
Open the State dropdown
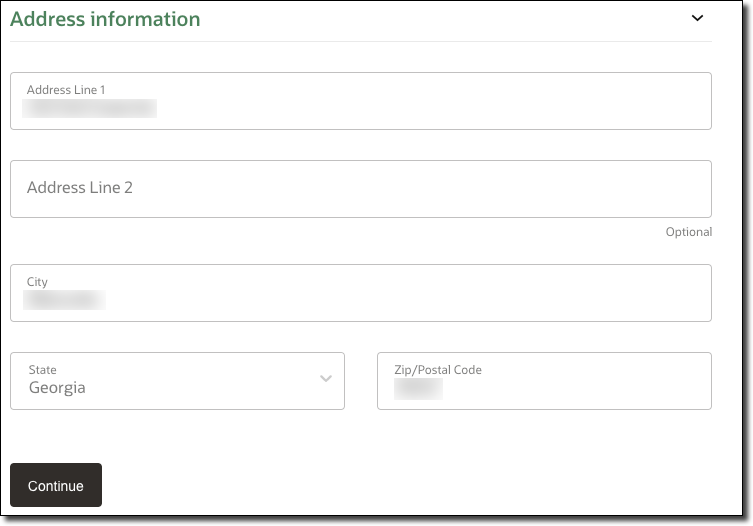coord(177,381)
